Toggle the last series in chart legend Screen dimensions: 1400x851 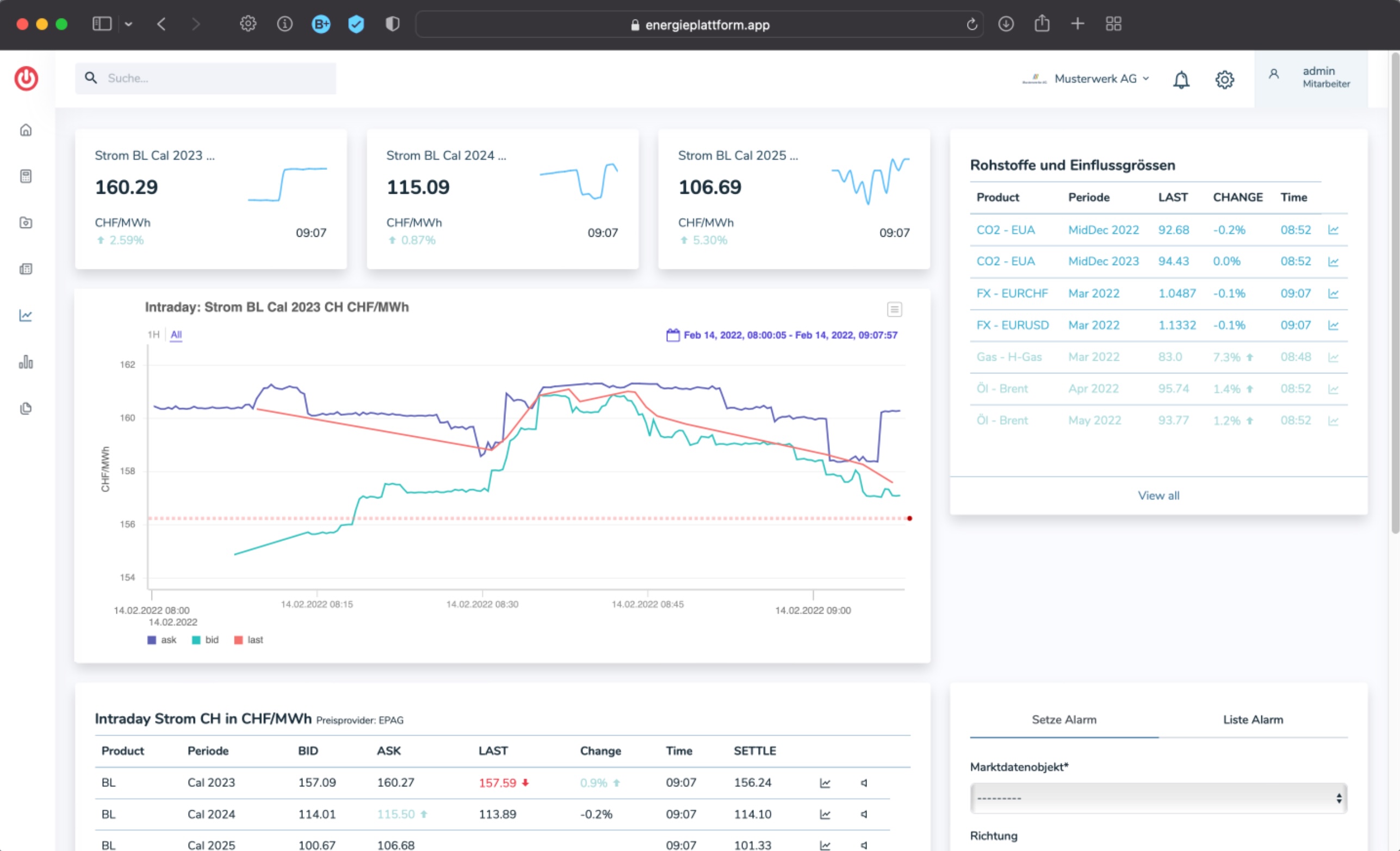pos(249,640)
